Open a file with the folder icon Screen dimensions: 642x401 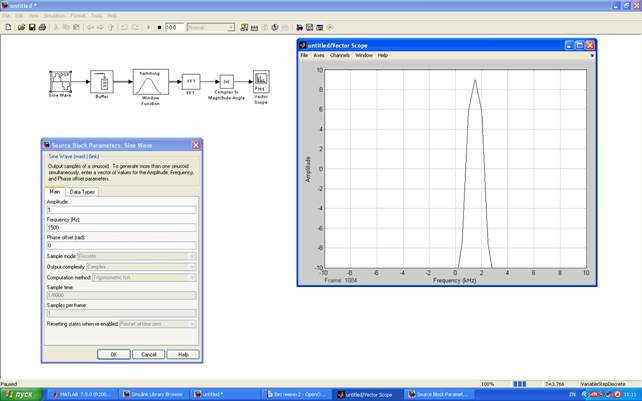click(21, 27)
